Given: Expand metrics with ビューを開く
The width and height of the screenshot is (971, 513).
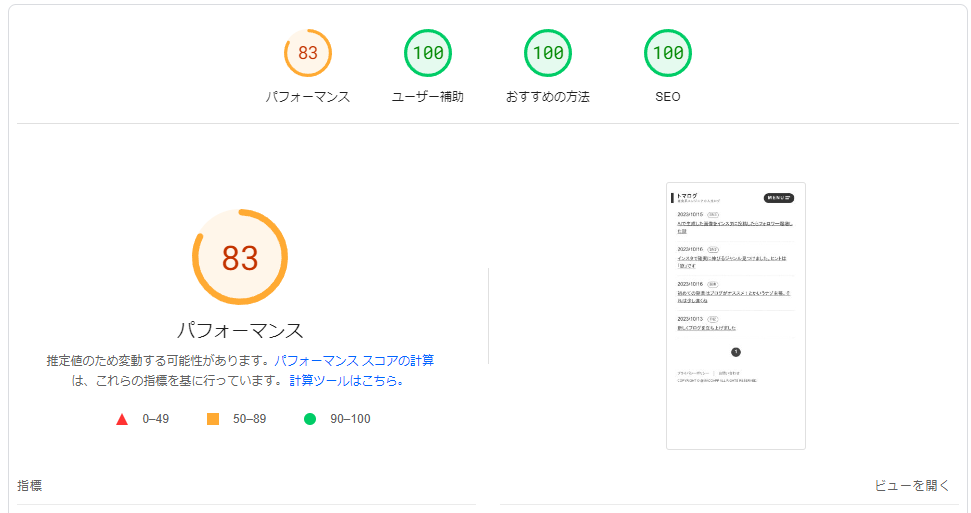Looking at the screenshot, I should 912,486.
